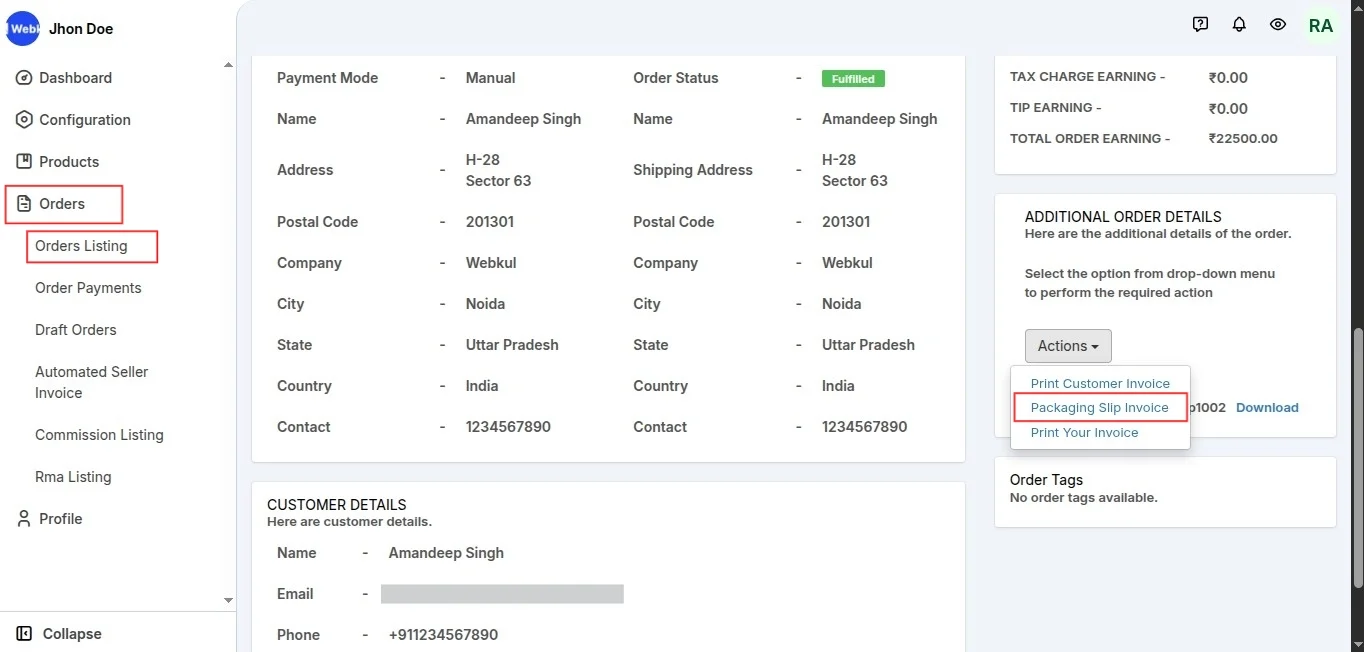Select Print Your Invoice menu entry
The width and height of the screenshot is (1364, 652).
click(x=1084, y=433)
